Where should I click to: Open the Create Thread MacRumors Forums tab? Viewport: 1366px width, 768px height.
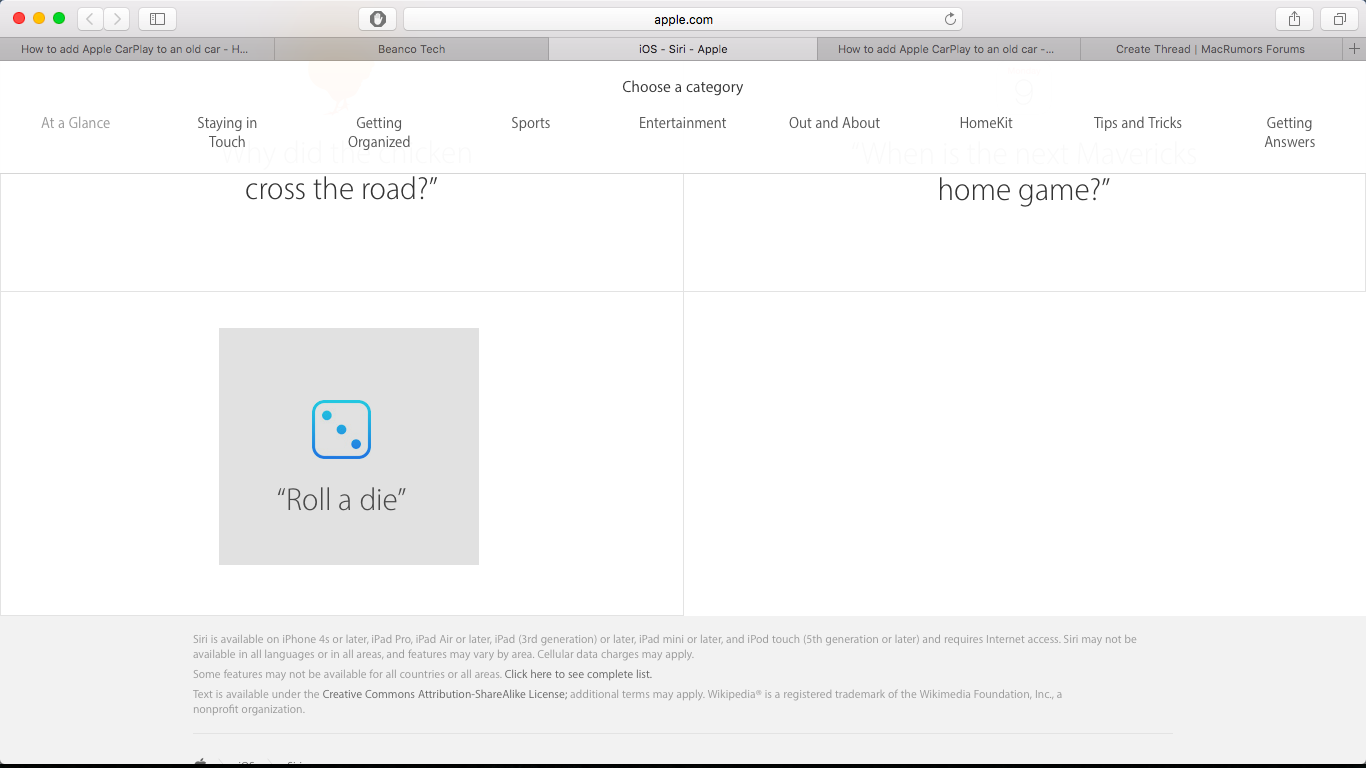click(x=1210, y=49)
